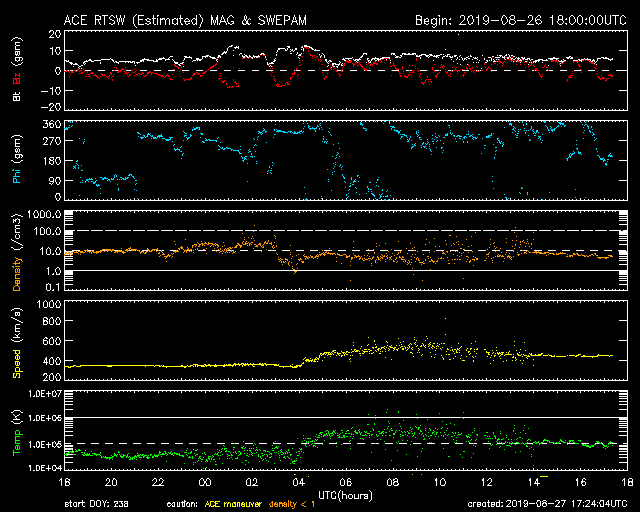640x512 pixels.
Task: Click the red Bz axis label
Action: 17,78
